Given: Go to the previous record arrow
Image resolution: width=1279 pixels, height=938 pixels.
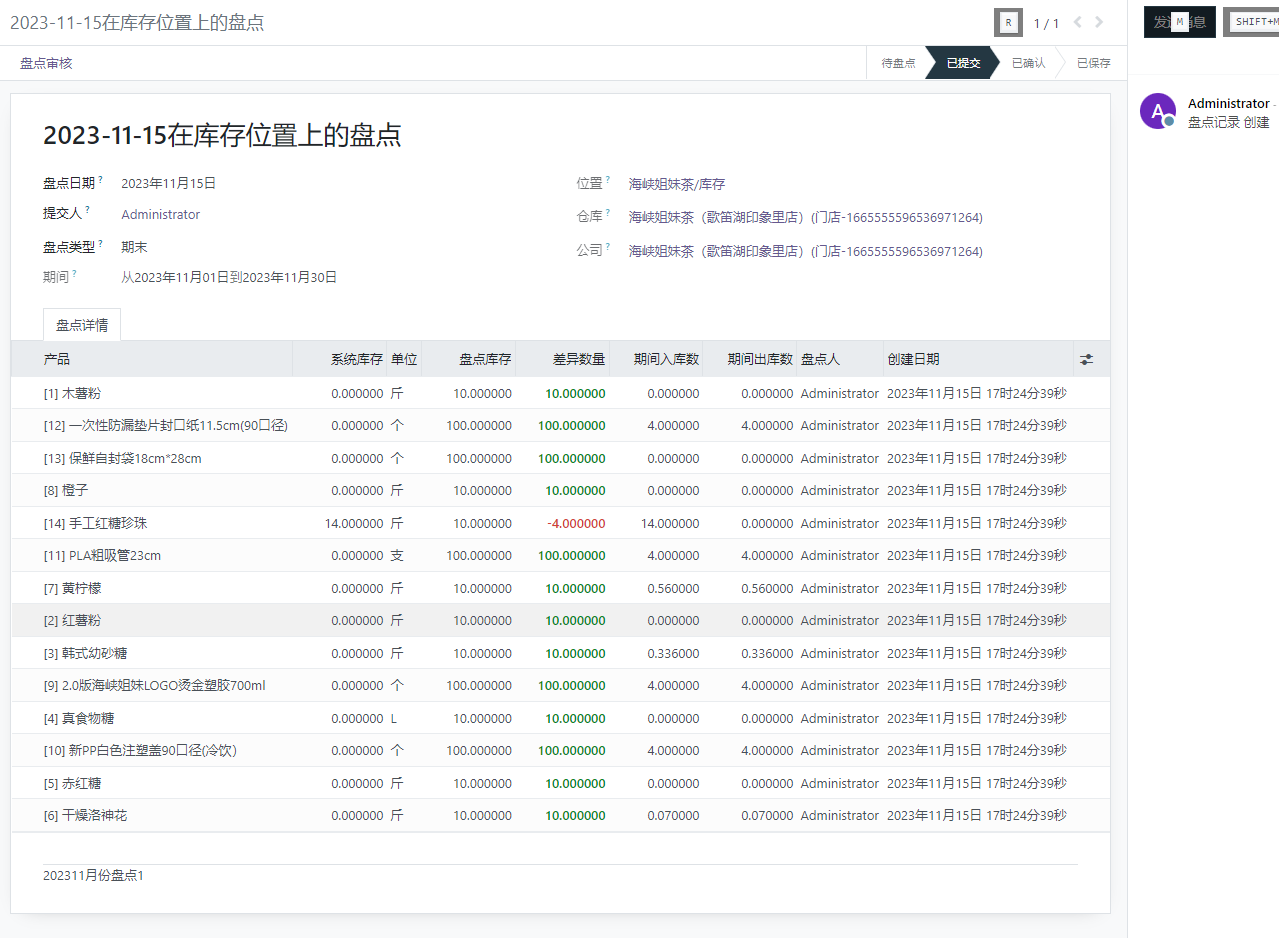Looking at the screenshot, I should point(1077,23).
